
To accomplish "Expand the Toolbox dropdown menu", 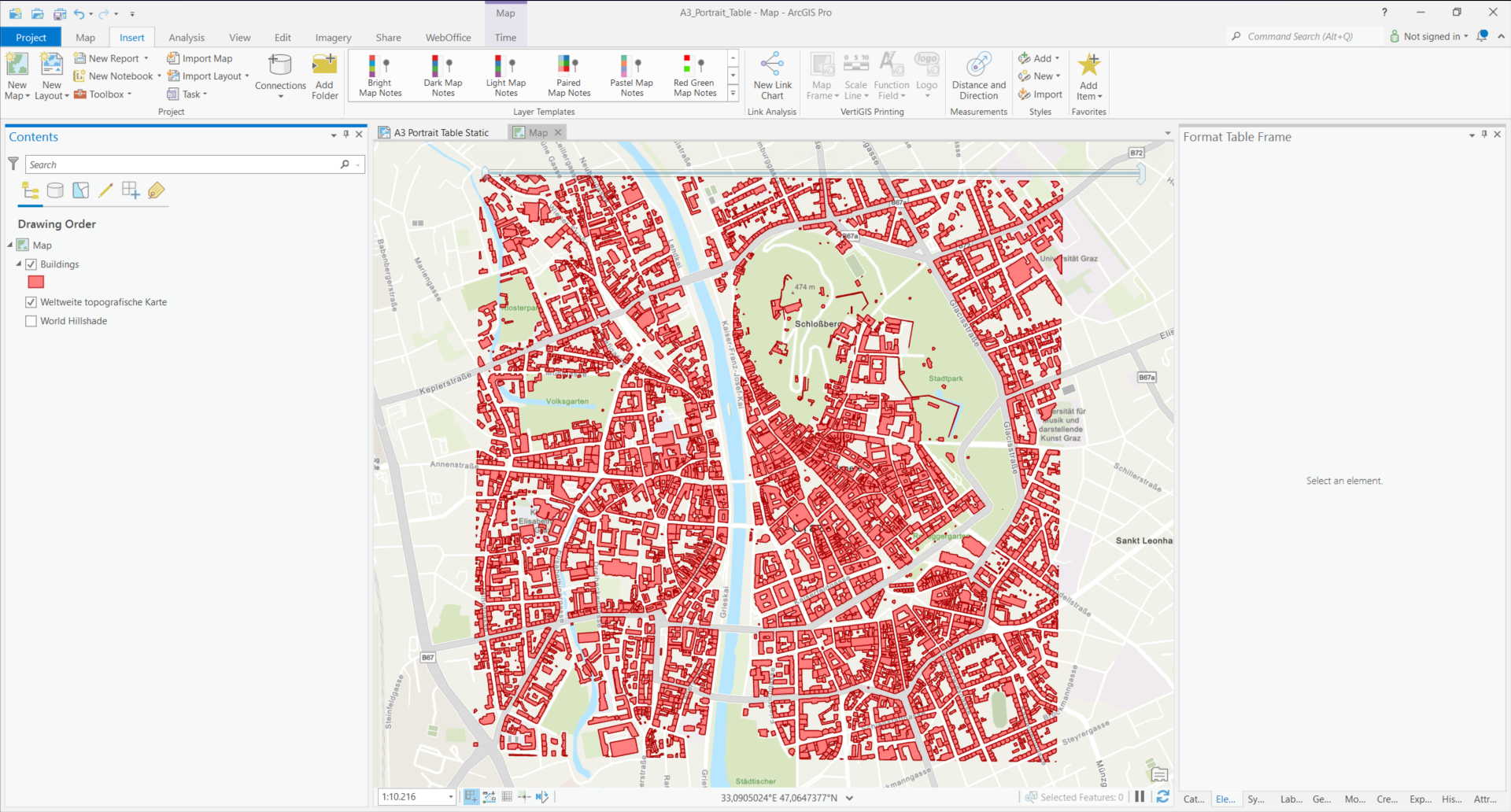I will (x=129, y=94).
